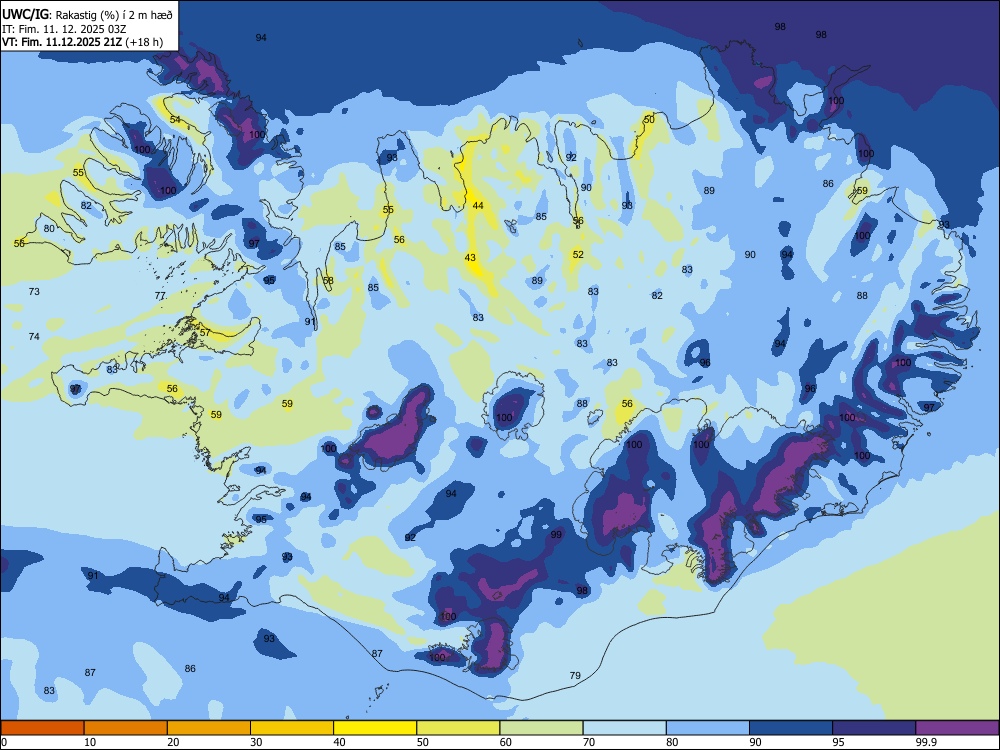The height and width of the screenshot is (750, 1000).
Task: Click the pale blue 70–80 legend swatch
Action: coord(624,728)
